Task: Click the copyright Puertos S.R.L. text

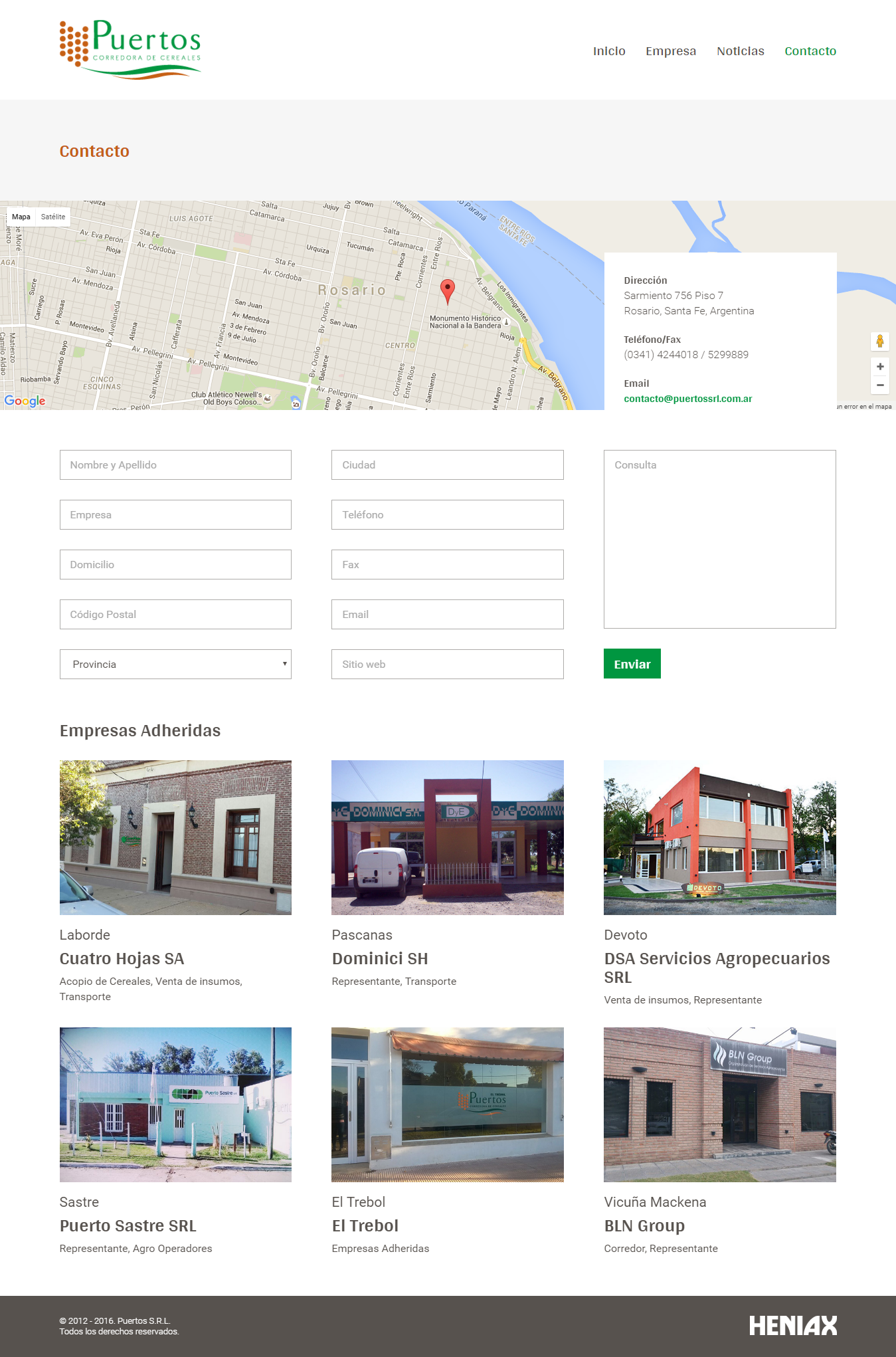Action: (115, 1321)
